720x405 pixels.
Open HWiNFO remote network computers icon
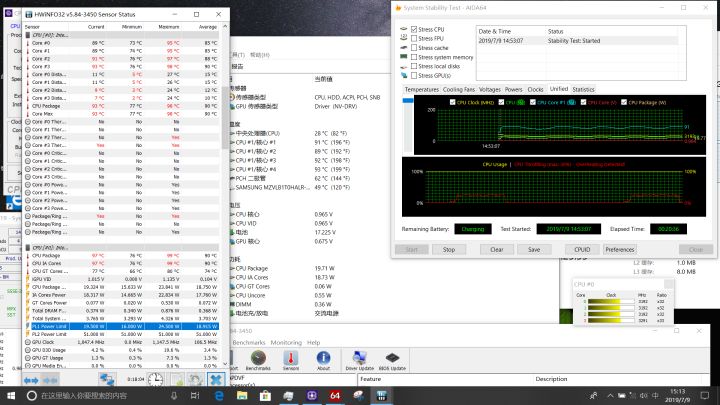107,379
